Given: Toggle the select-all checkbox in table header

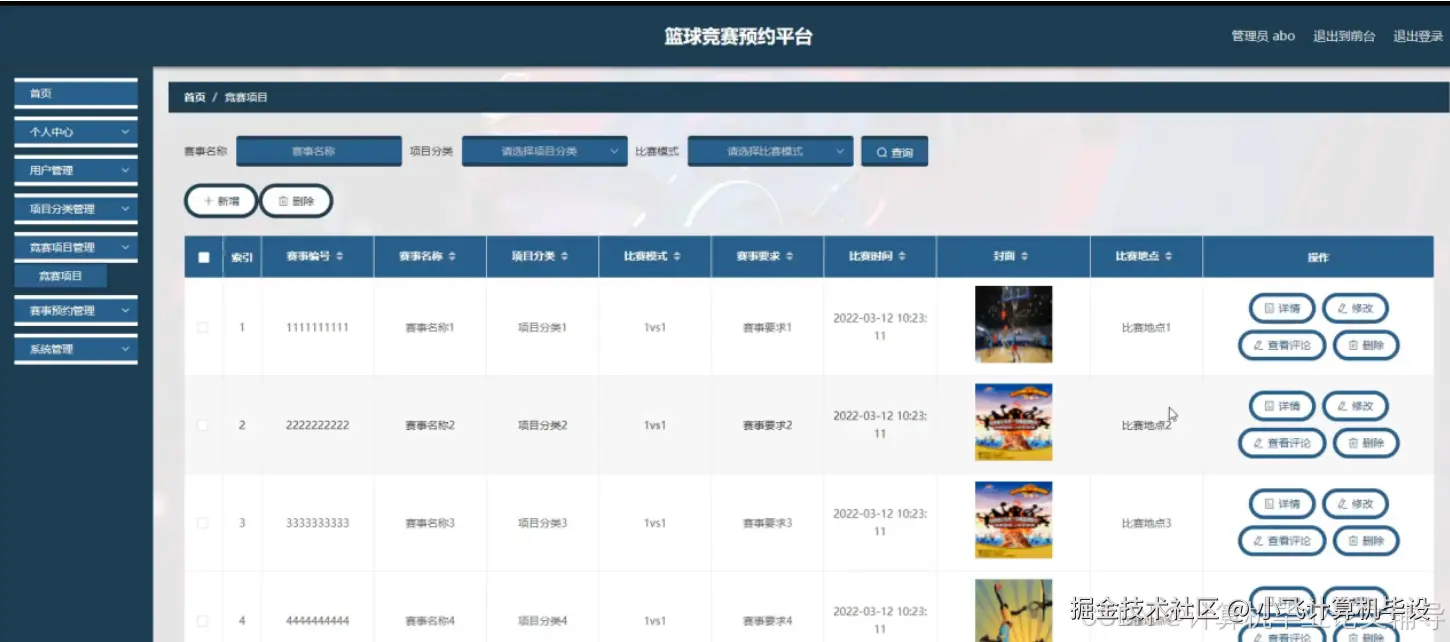Looking at the screenshot, I should [x=204, y=257].
